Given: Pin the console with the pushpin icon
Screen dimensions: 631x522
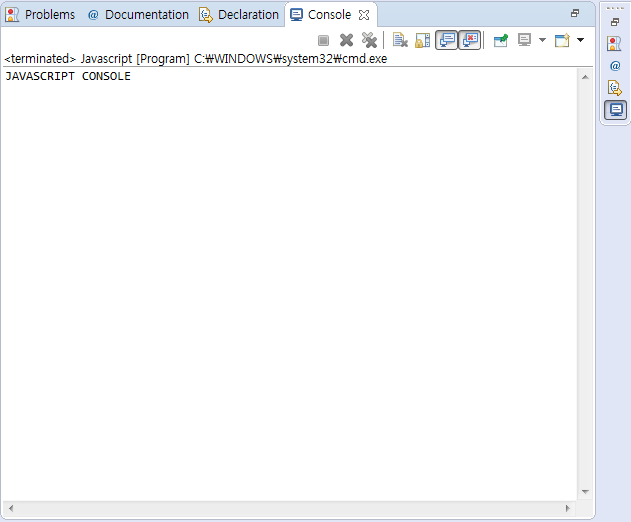Looking at the screenshot, I should tap(501, 40).
